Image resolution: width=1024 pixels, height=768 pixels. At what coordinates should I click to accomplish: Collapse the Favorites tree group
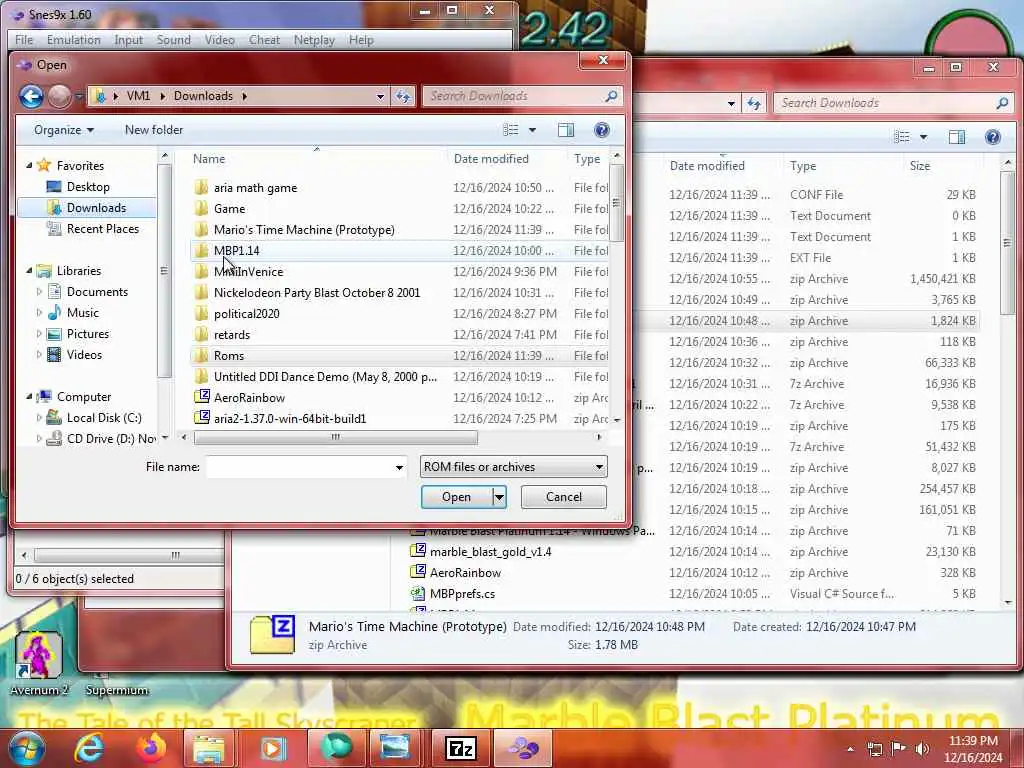29,166
